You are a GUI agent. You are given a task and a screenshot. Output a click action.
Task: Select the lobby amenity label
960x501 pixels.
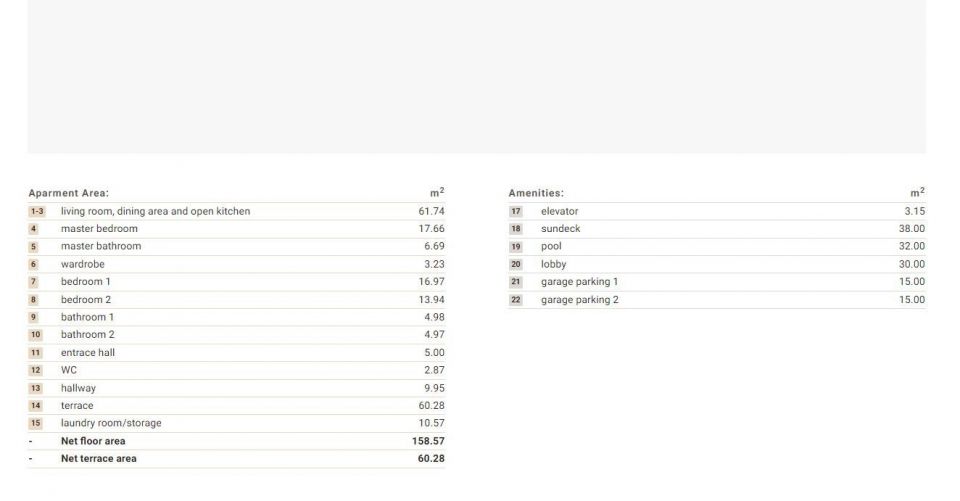[554, 264]
